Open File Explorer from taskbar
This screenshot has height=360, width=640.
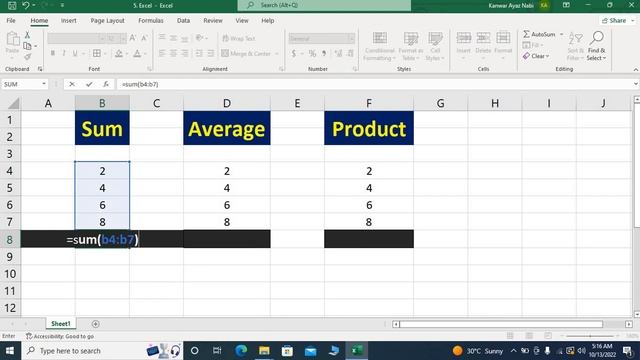(264, 351)
